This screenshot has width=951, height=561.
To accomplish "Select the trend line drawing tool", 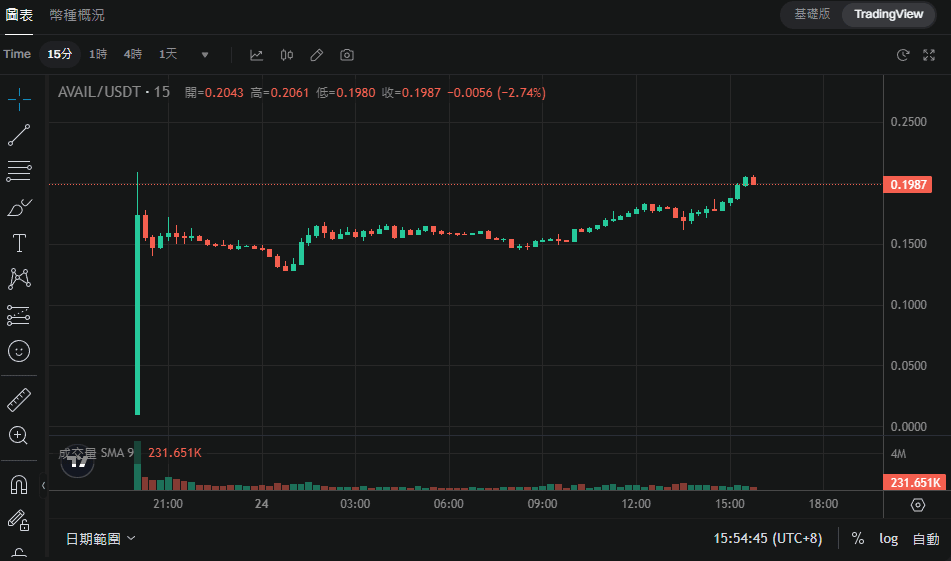I will coord(19,134).
